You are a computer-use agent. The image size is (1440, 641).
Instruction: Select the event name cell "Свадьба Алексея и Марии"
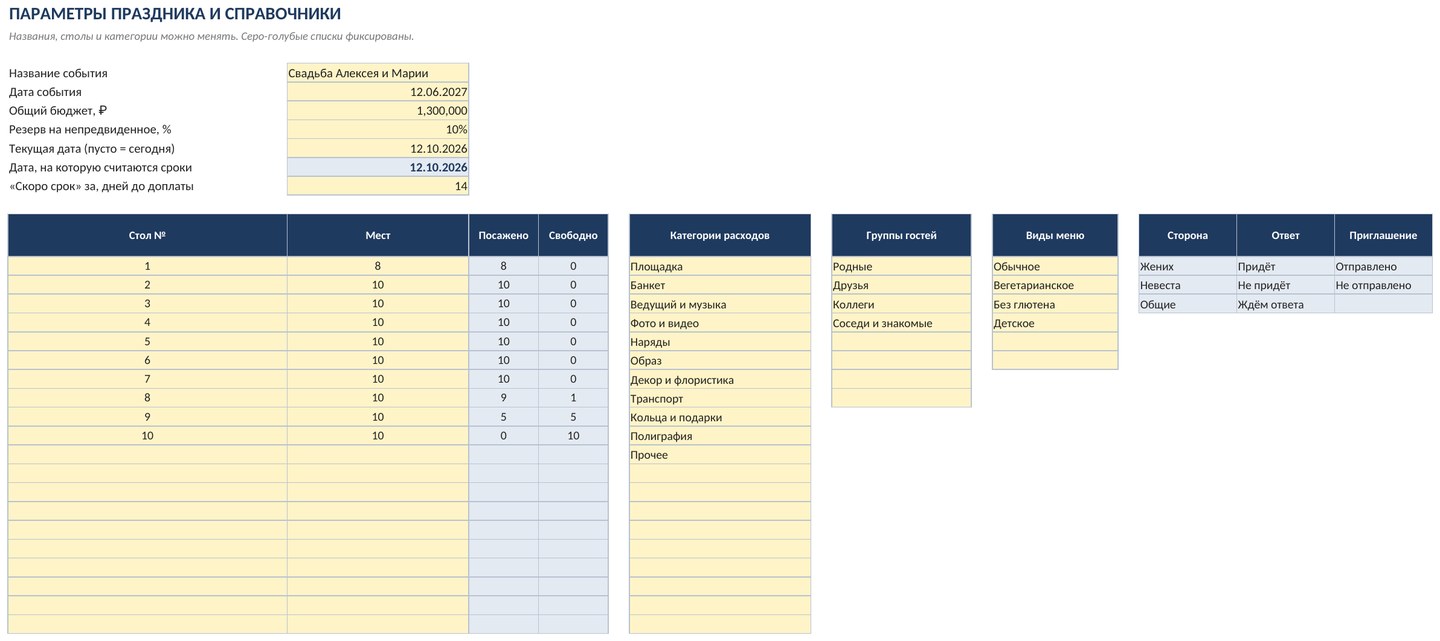pos(378,73)
